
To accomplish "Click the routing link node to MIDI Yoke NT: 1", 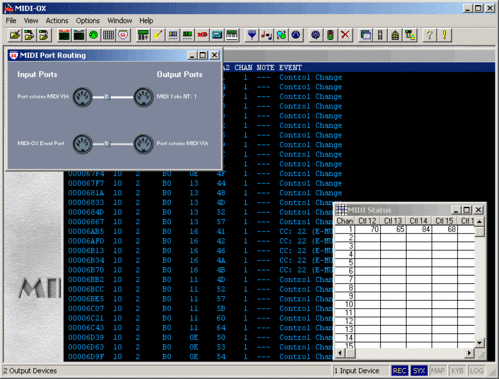I will click(x=107, y=97).
